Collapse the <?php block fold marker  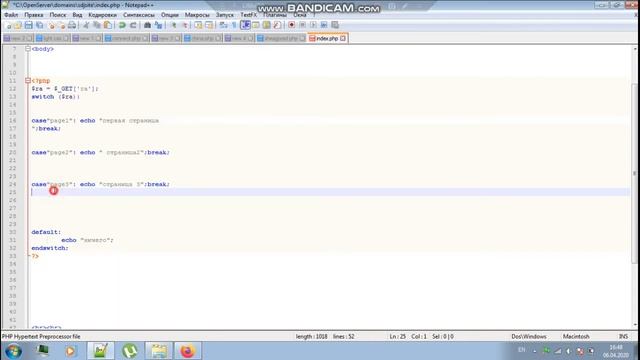click(x=28, y=80)
